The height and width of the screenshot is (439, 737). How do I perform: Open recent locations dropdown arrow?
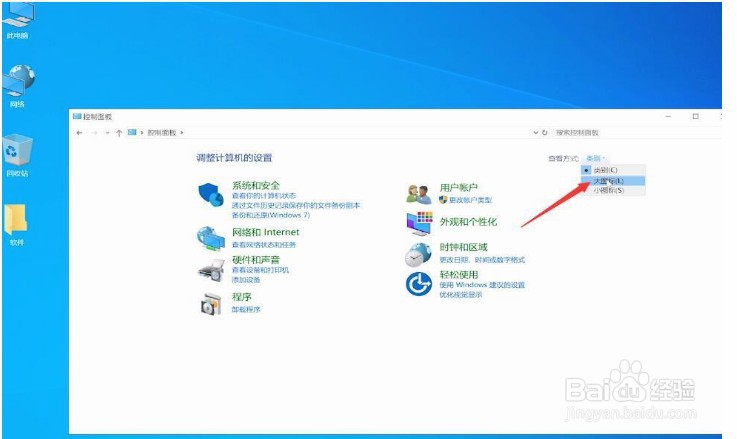107,133
